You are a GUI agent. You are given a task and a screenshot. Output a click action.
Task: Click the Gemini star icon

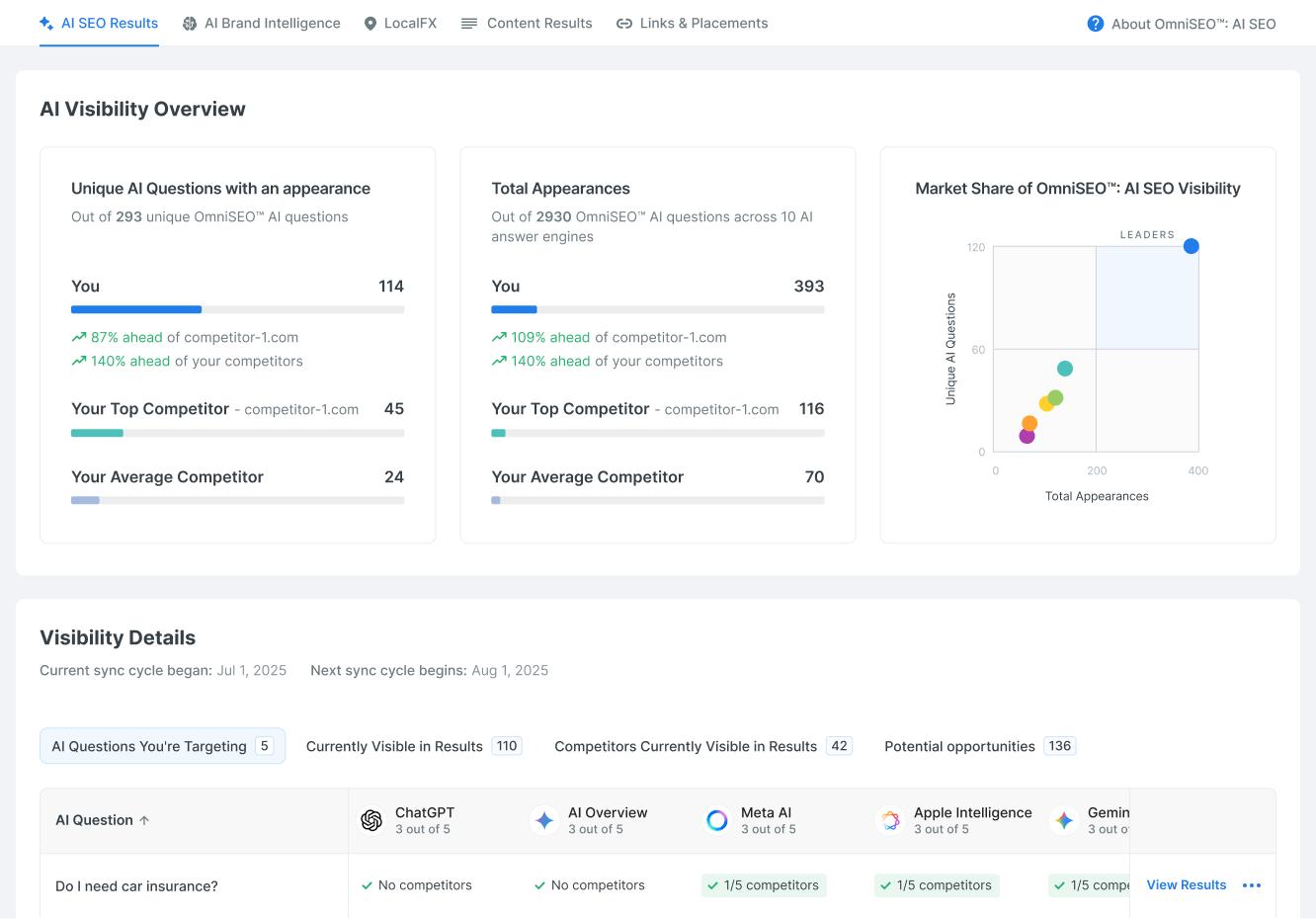click(1064, 820)
